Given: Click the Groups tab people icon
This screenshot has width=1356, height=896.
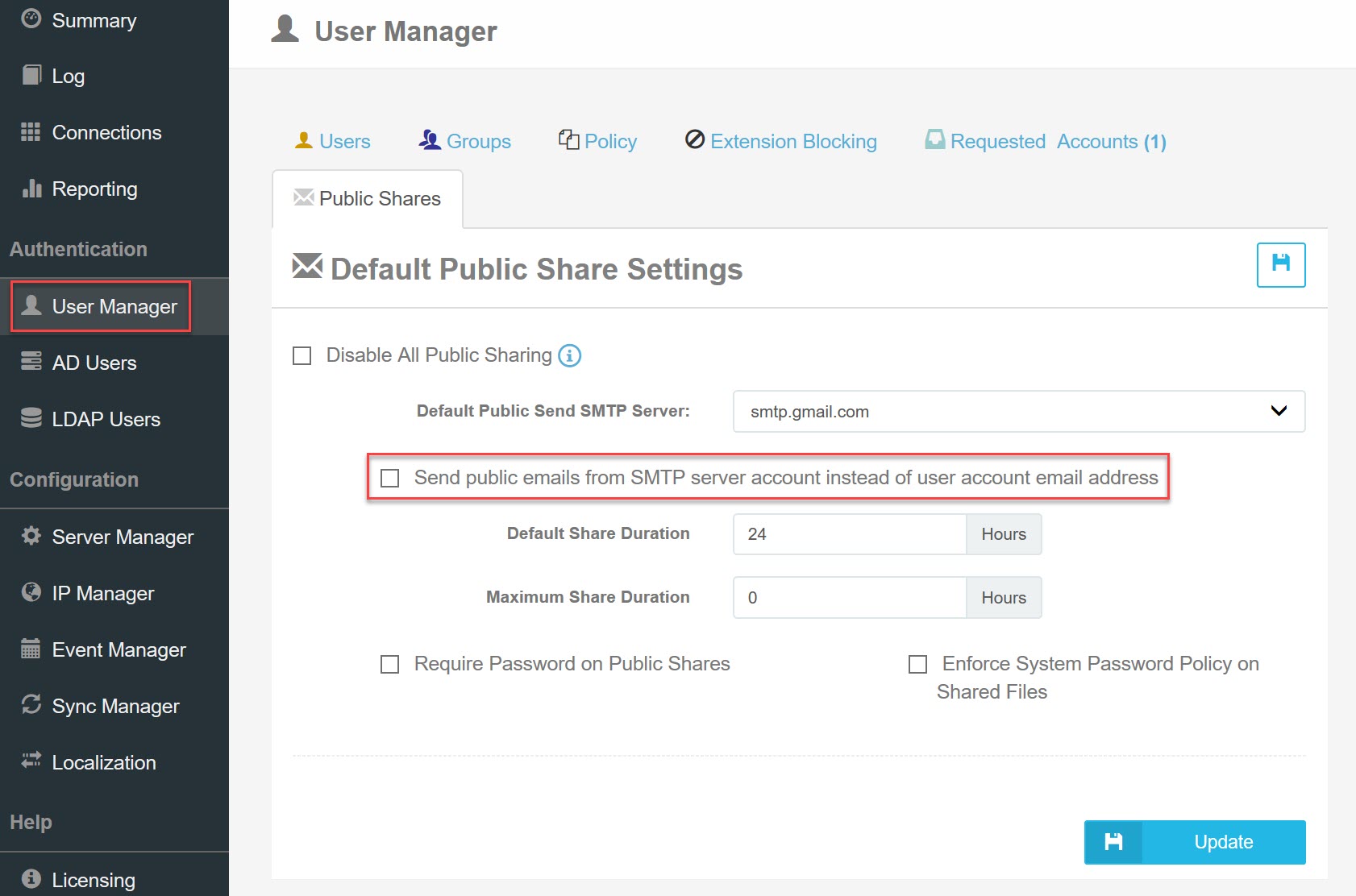Looking at the screenshot, I should (430, 140).
